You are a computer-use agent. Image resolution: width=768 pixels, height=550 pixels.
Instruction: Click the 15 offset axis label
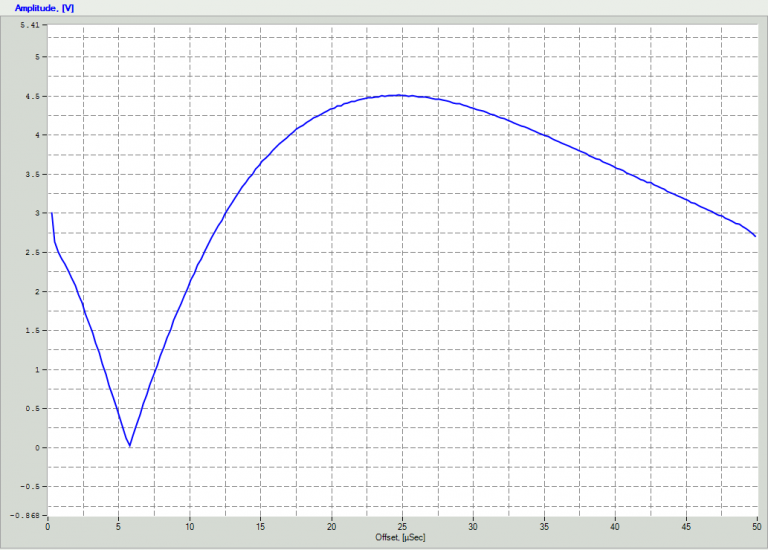tap(260, 526)
